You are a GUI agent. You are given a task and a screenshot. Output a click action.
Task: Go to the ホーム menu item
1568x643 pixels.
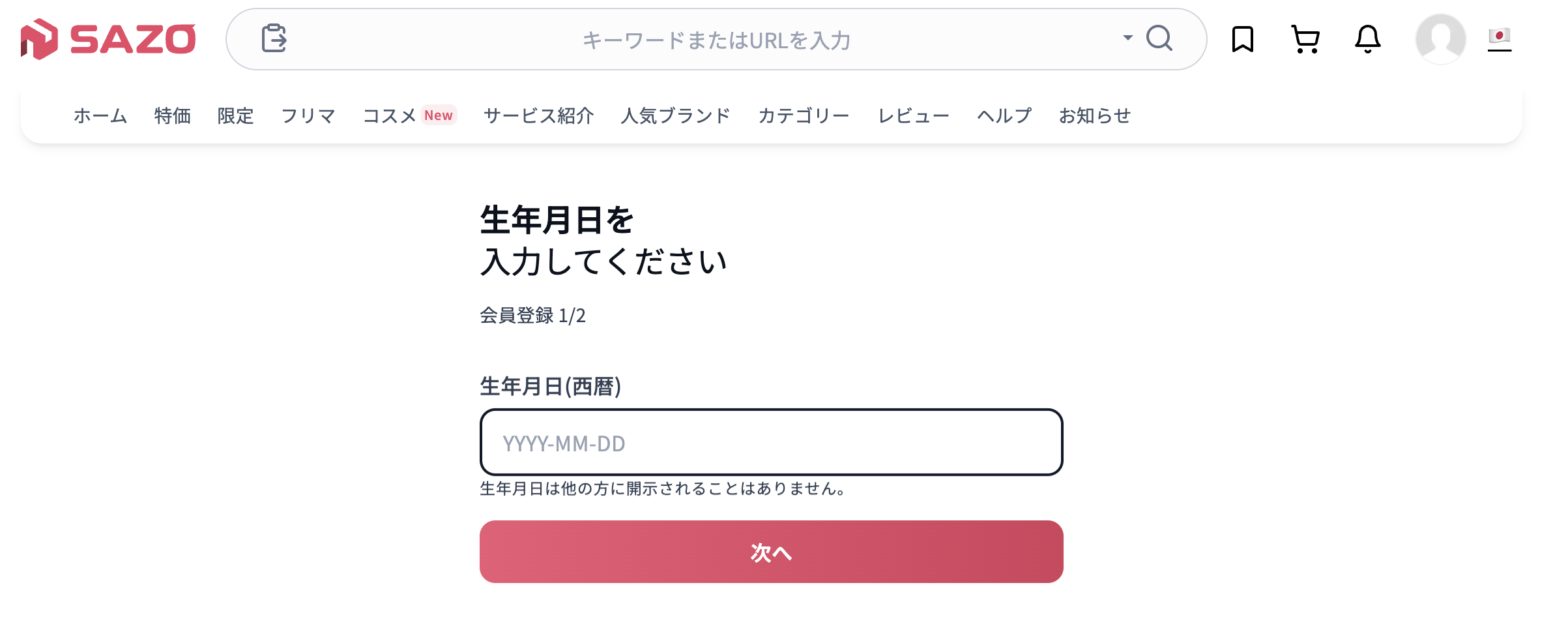coord(100,115)
